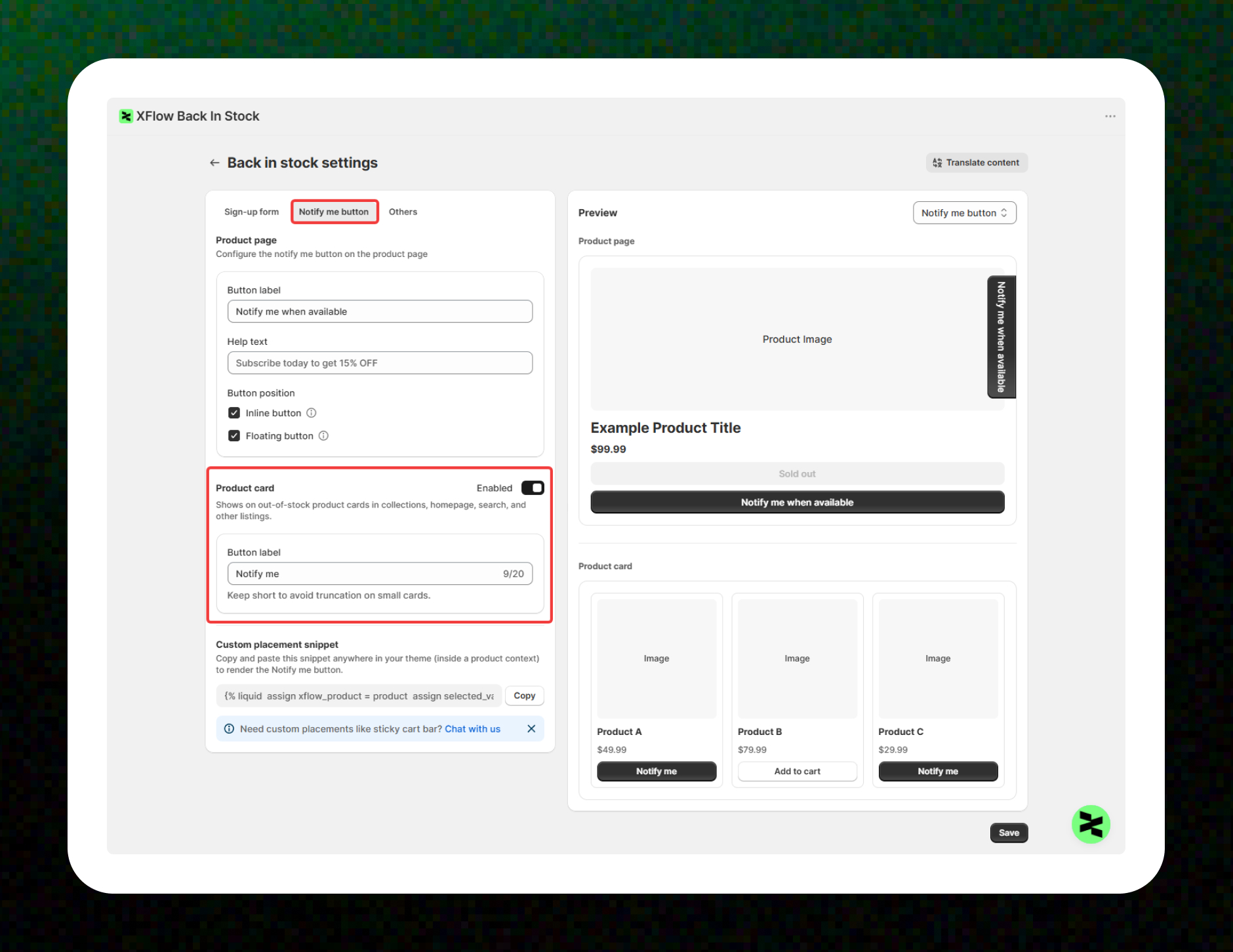Show info tooltip for Inline button
The image size is (1233, 952).
[x=312, y=413]
